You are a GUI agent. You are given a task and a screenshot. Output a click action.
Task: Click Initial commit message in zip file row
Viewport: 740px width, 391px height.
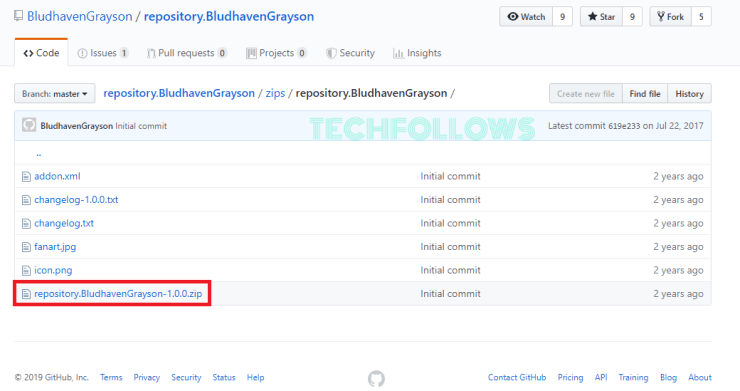click(450, 294)
